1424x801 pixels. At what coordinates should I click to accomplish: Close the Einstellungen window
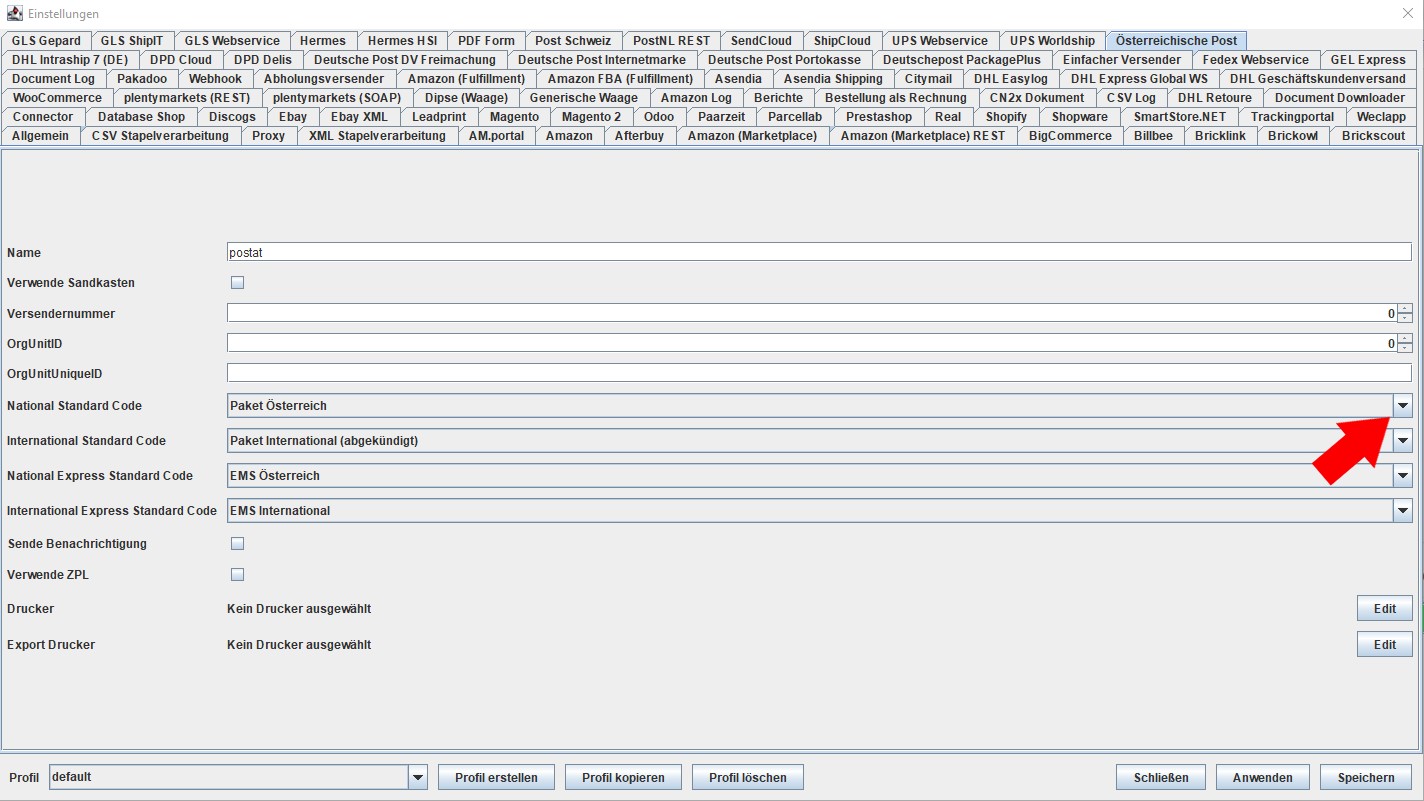tap(1408, 13)
